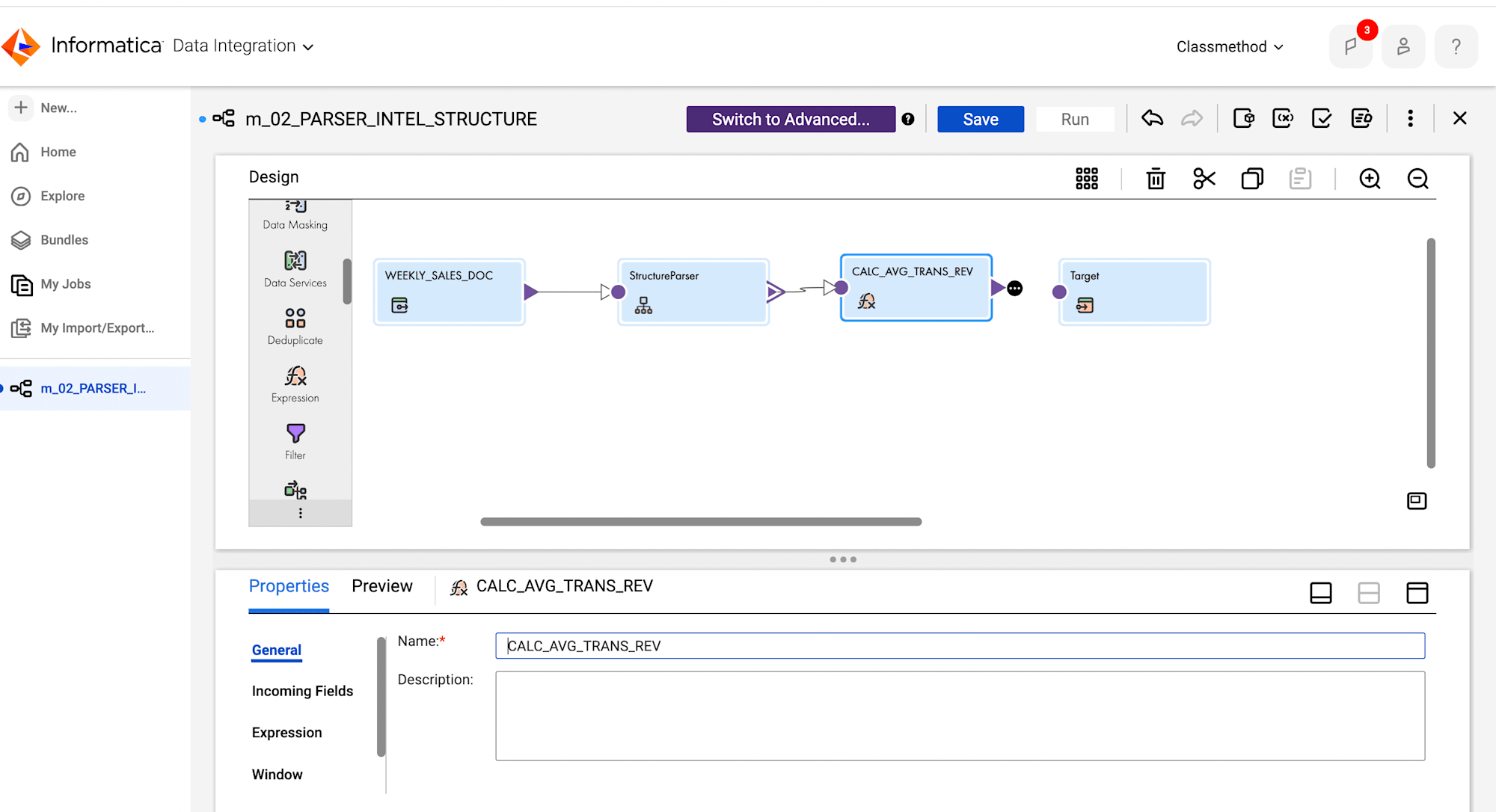Open the Classmethod organization dropdown
This screenshot has width=1496, height=812.
(x=1230, y=46)
